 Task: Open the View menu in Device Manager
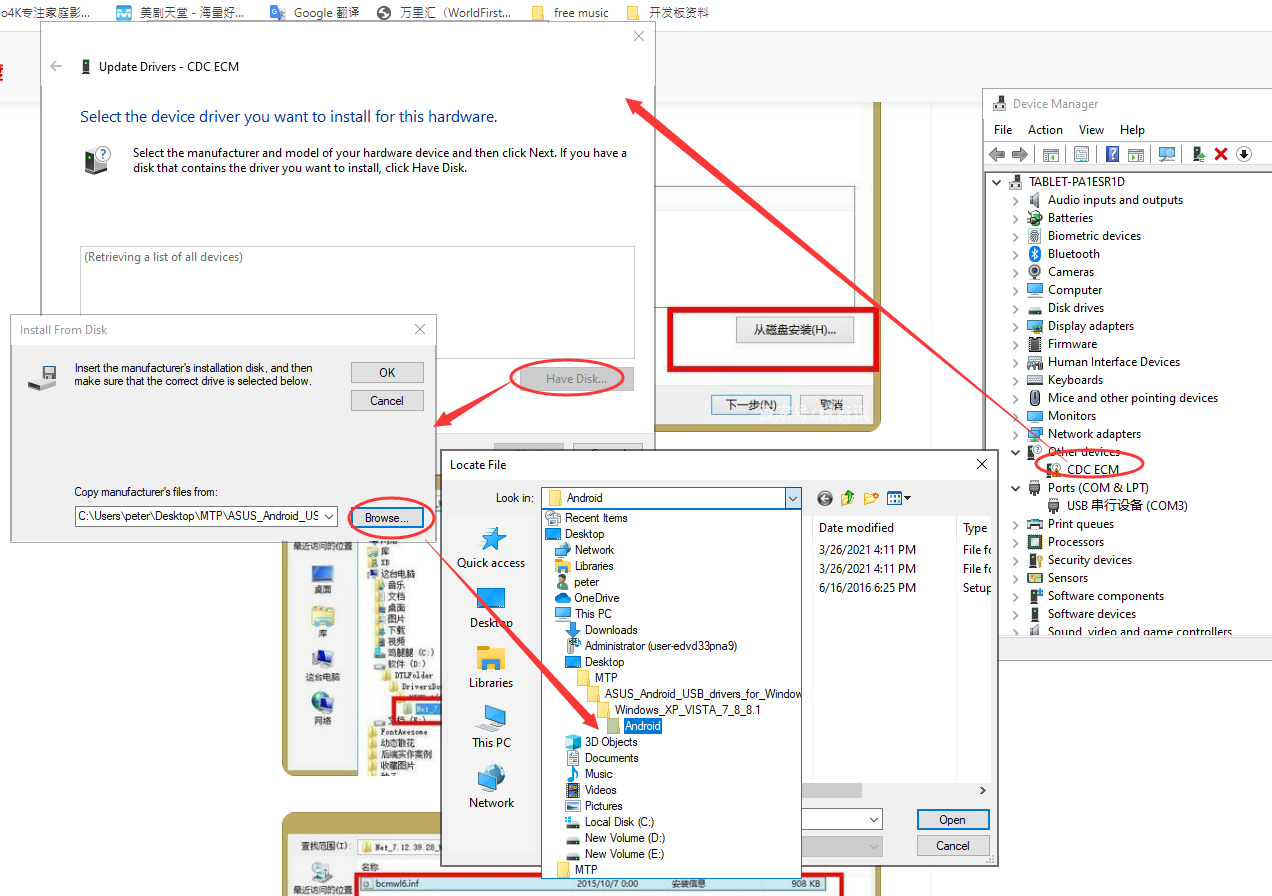pyautogui.click(x=1091, y=130)
